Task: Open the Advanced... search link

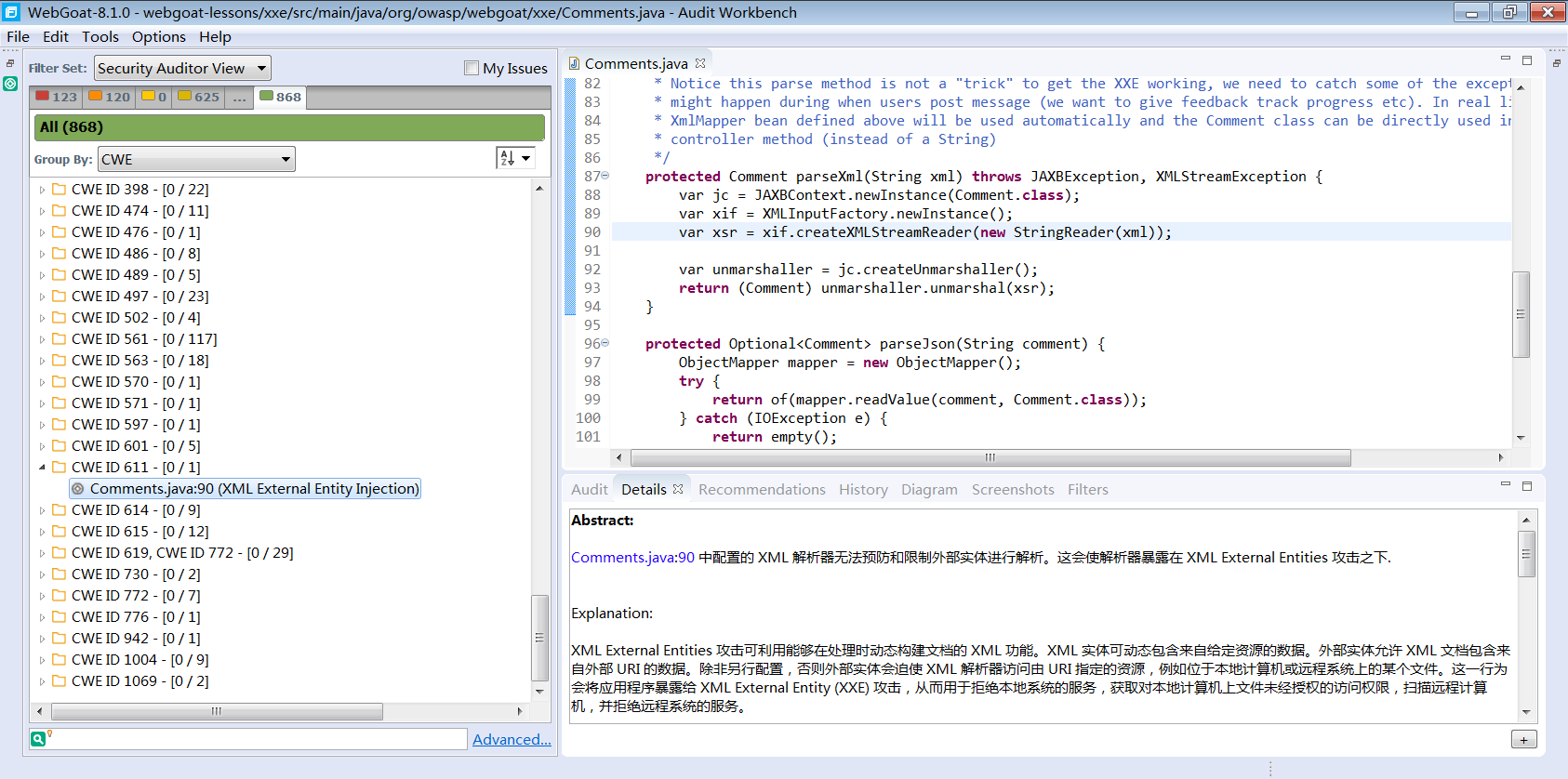Action: click(x=512, y=739)
